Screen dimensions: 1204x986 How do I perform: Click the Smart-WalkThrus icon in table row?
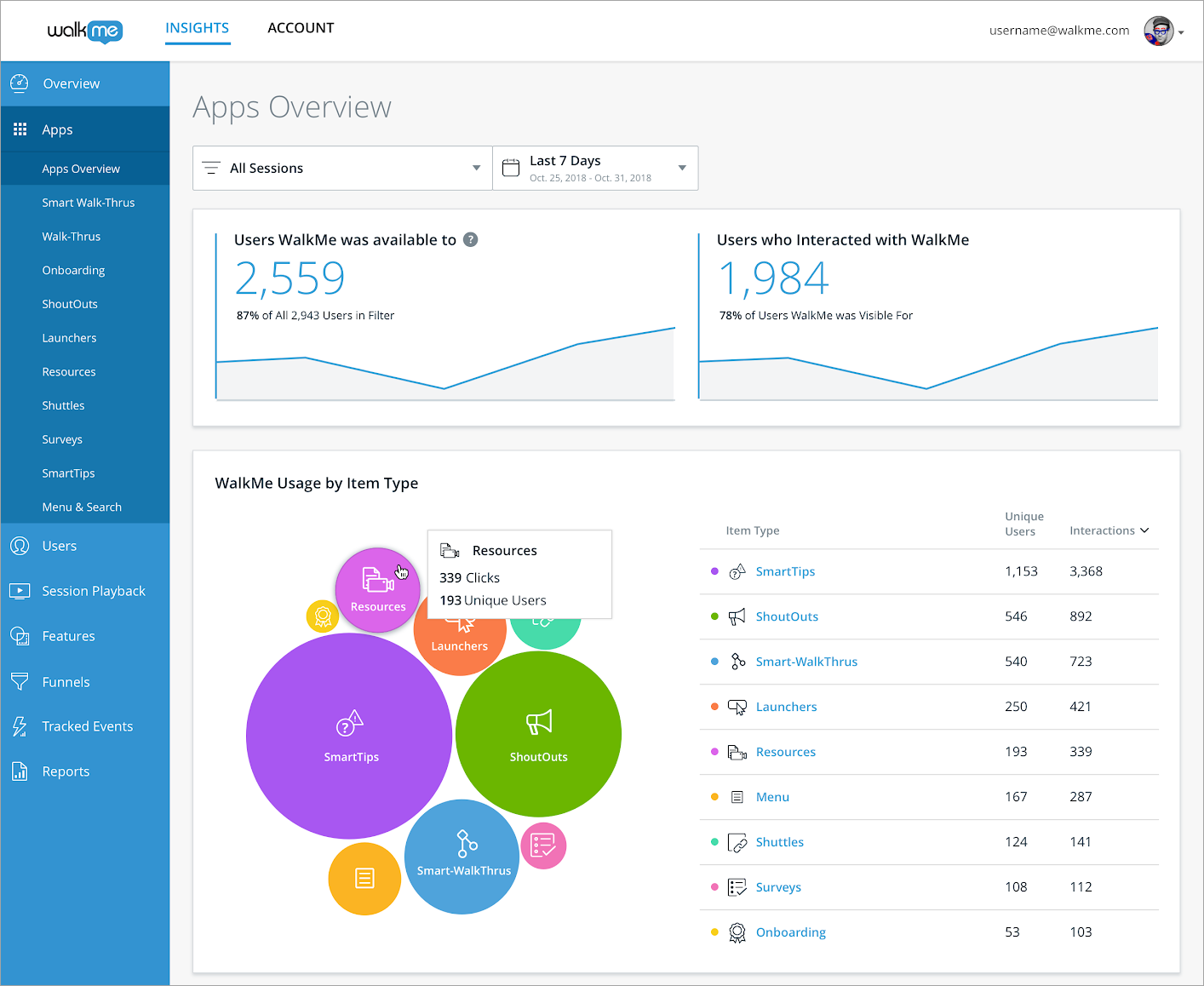pyautogui.click(x=737, y=662)
